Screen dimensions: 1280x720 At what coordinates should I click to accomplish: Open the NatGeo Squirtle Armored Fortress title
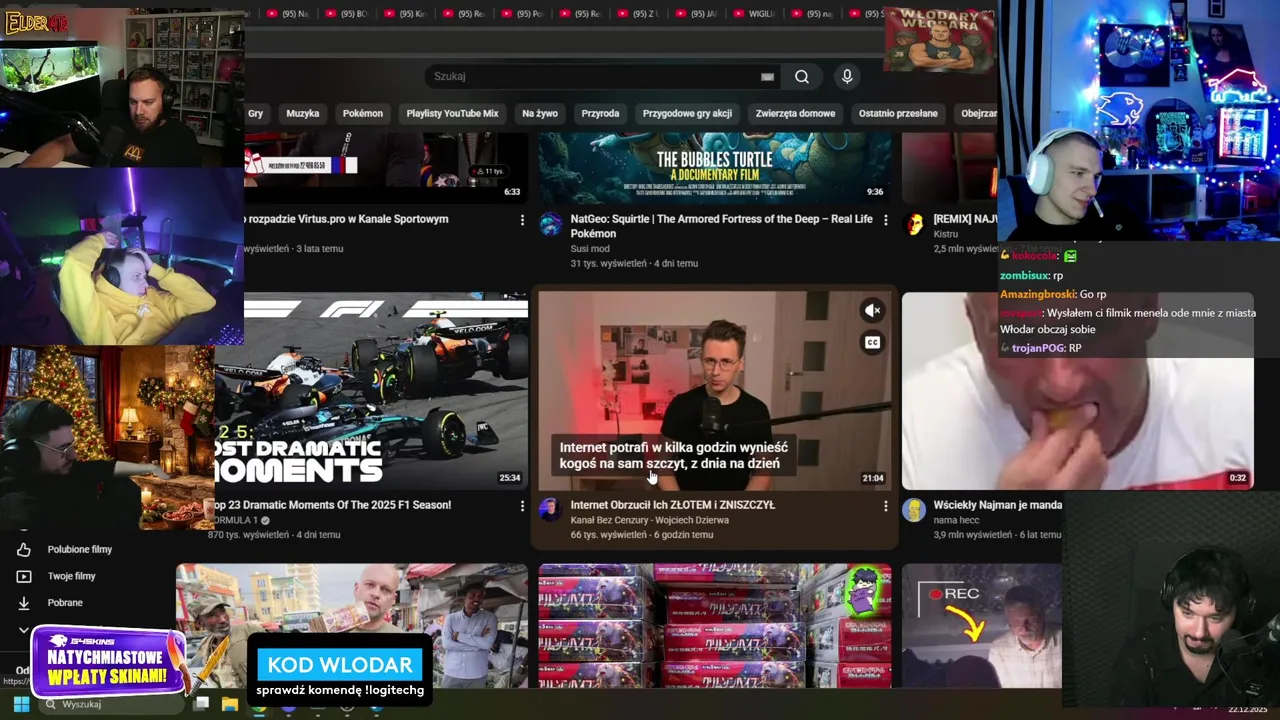click(x=721, y=226)
